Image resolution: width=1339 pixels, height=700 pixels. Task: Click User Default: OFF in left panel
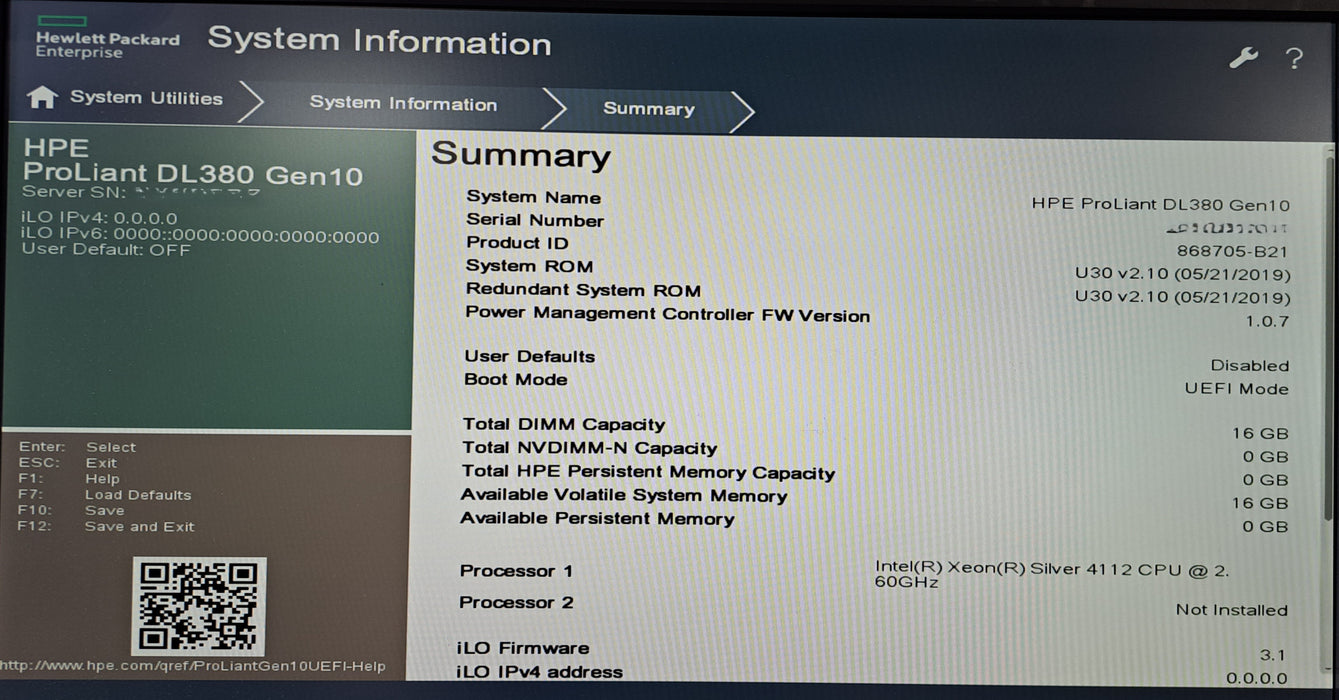coord(106,250)
